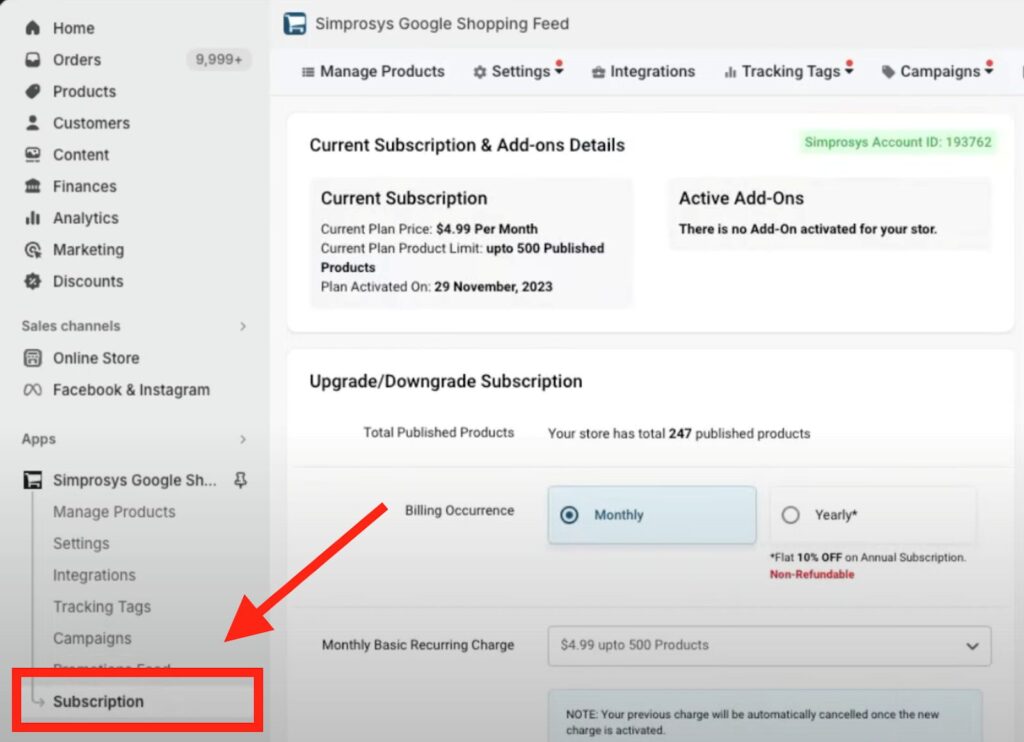Click the 9,999+ orders count badge
The height and width of the screenshot is (742, 1024).
coord(219,59)
